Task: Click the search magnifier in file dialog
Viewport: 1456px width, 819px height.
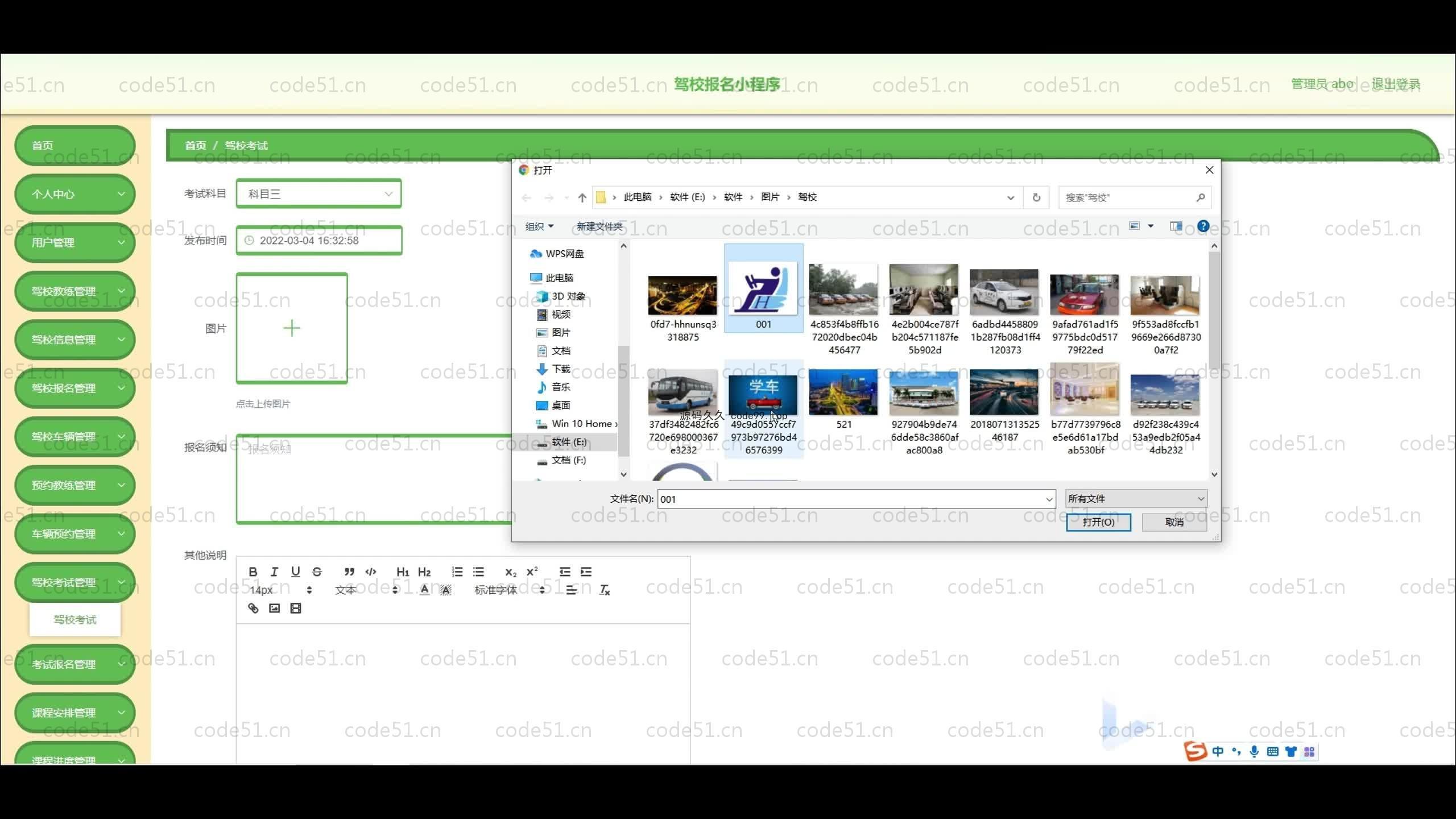Action: click(1200, 197)
